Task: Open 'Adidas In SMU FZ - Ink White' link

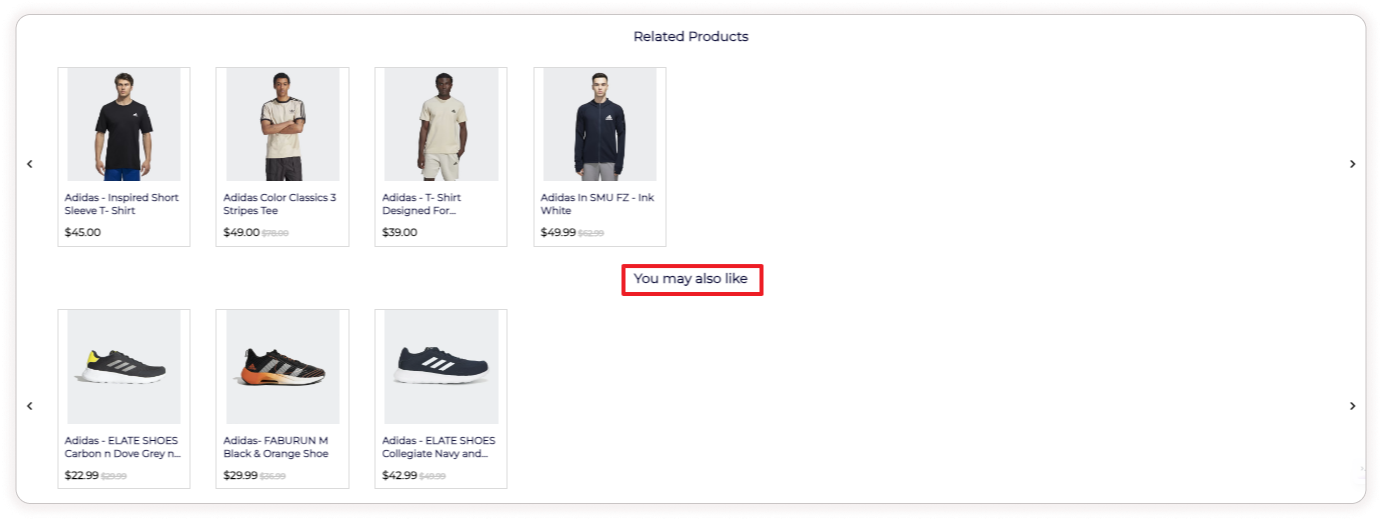Action: 597,204
